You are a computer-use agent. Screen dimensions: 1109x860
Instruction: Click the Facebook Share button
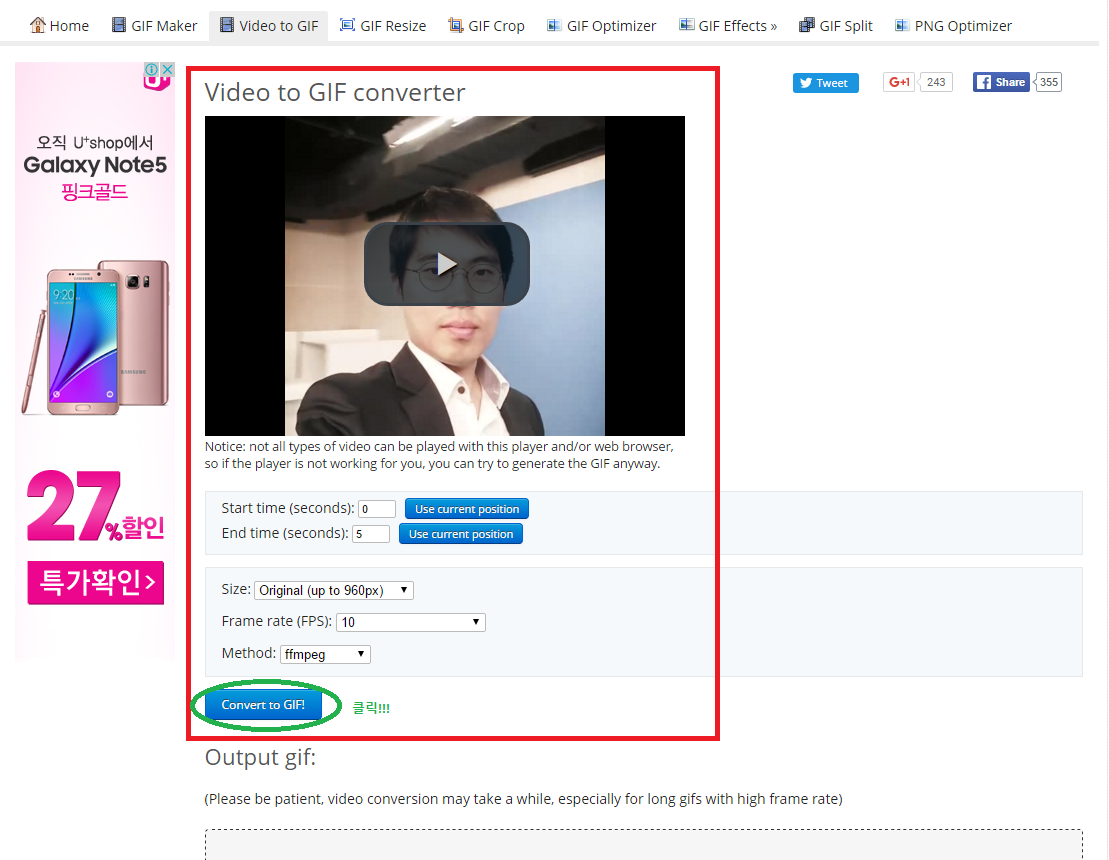[x=1001, y=82]
